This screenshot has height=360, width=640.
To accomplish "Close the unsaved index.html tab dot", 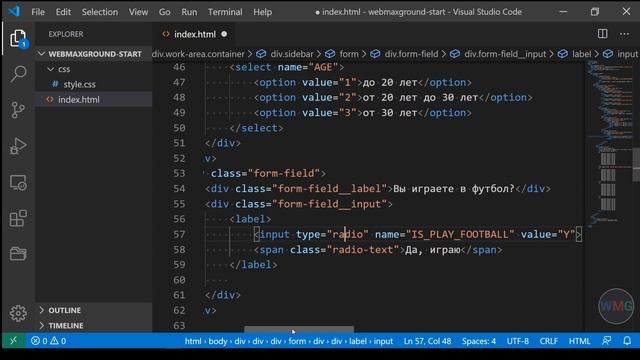I will coord(224,34).
